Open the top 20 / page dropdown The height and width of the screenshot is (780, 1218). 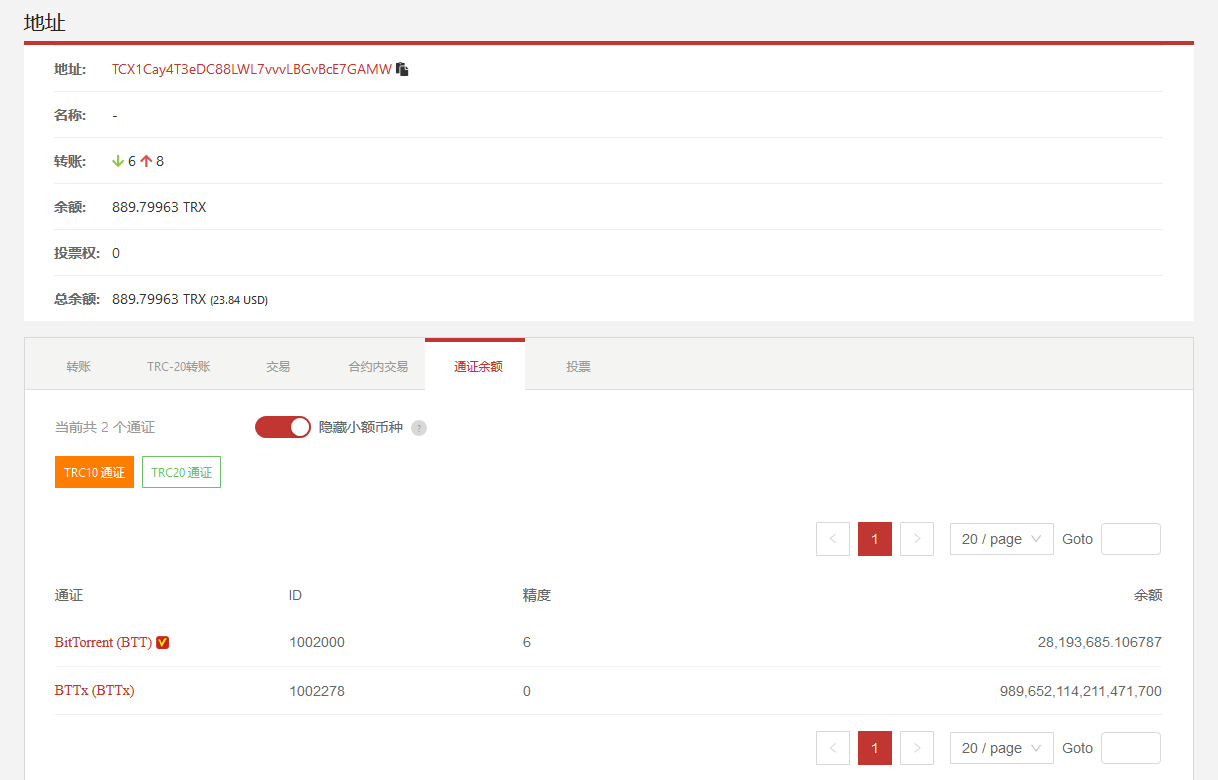click(1001, 539)
